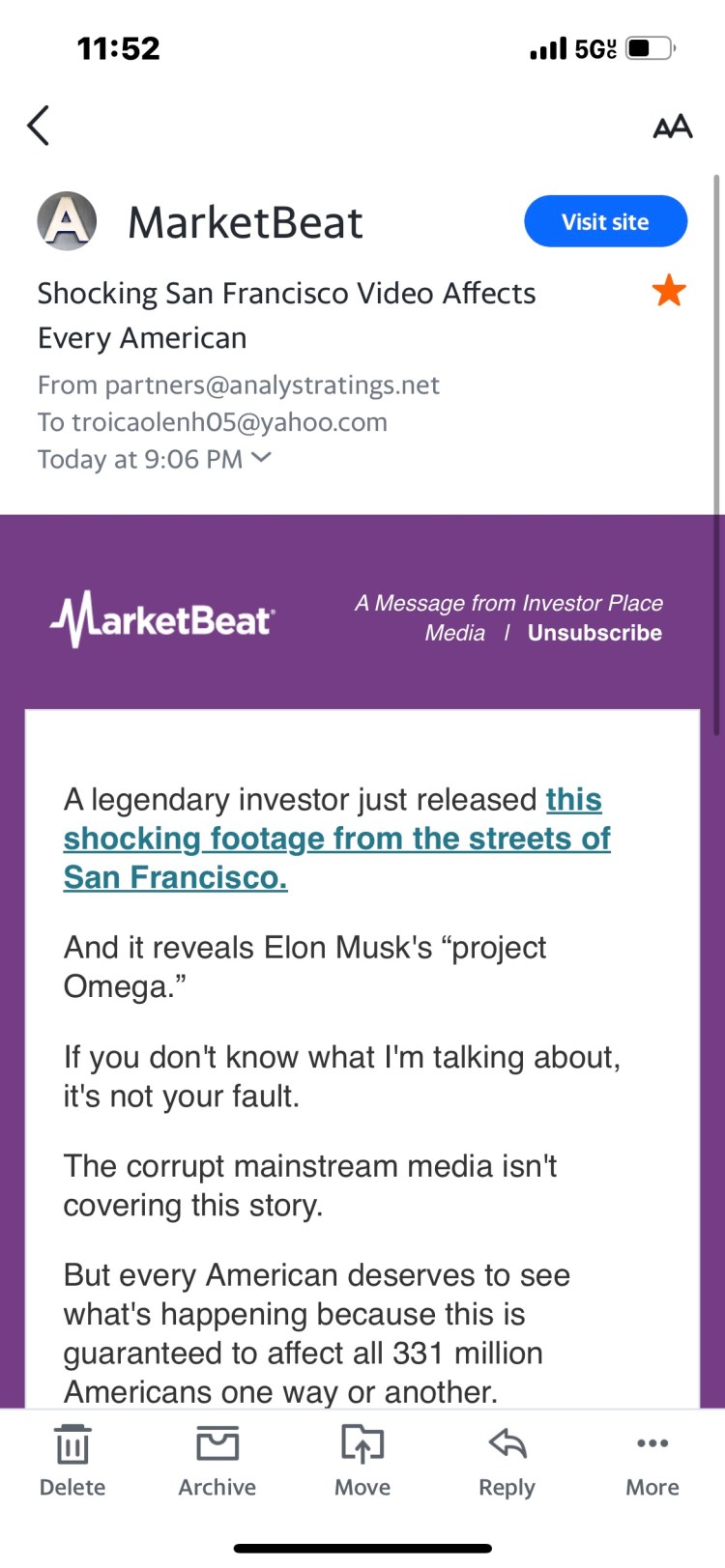725x1568 pixels.
Task: Click the Unsubscribe link in banner
Action: [594, 633]
